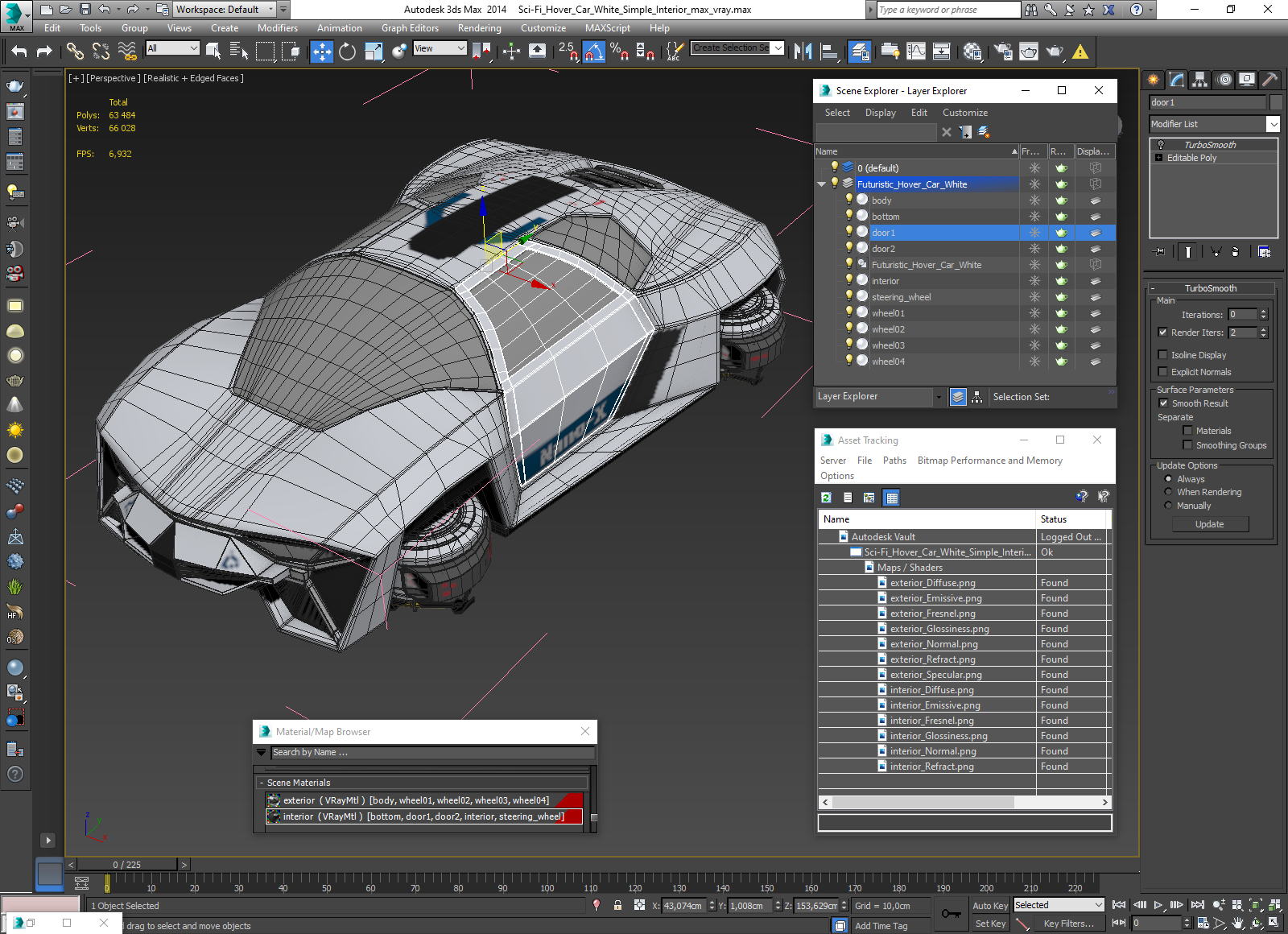Go to start of animation
Screen dimensions: 1288x934
1119,905
